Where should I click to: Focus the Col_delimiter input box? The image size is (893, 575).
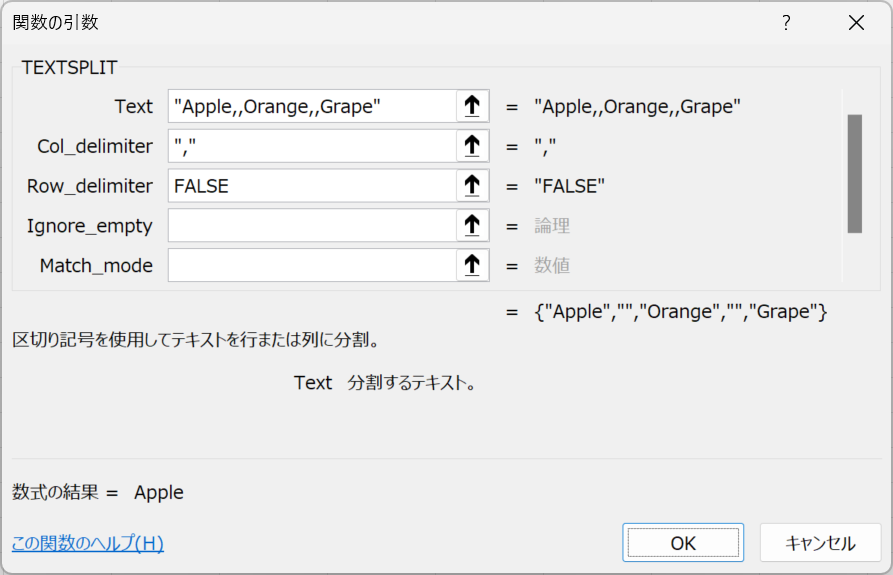(x=312, y=146)
